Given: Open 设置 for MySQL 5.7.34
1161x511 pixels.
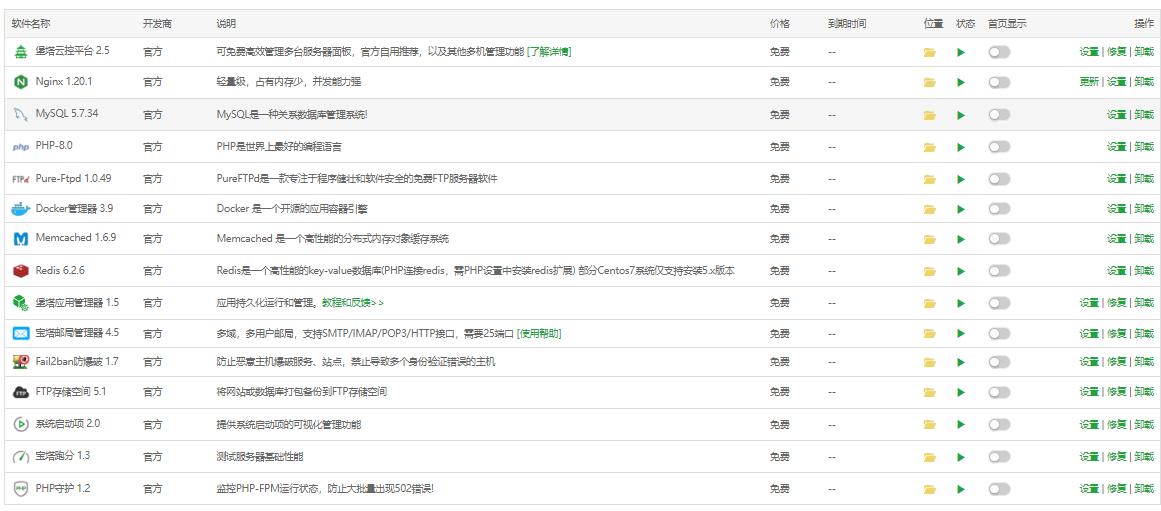Looking at the screenshot, I should [x=1117, y=115].
